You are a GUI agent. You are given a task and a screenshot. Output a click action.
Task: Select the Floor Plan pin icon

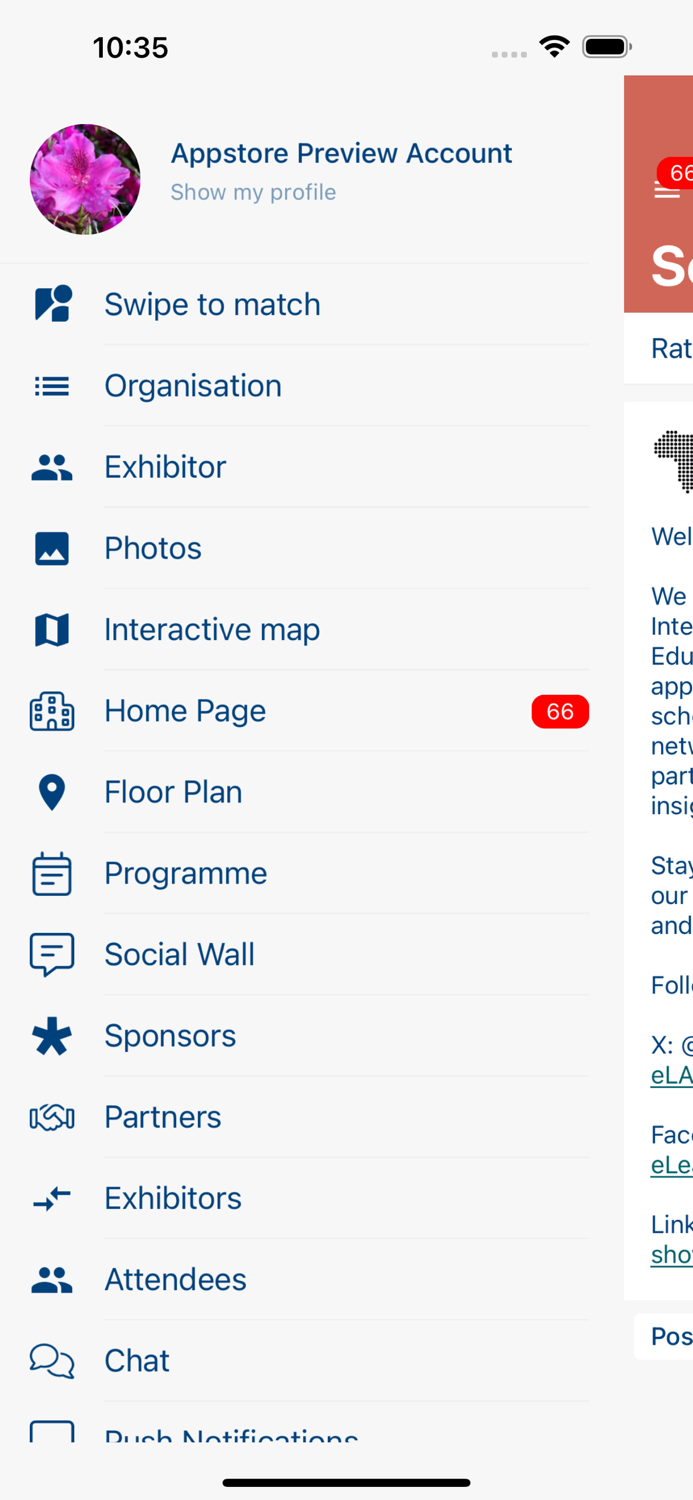coord(52,791)
